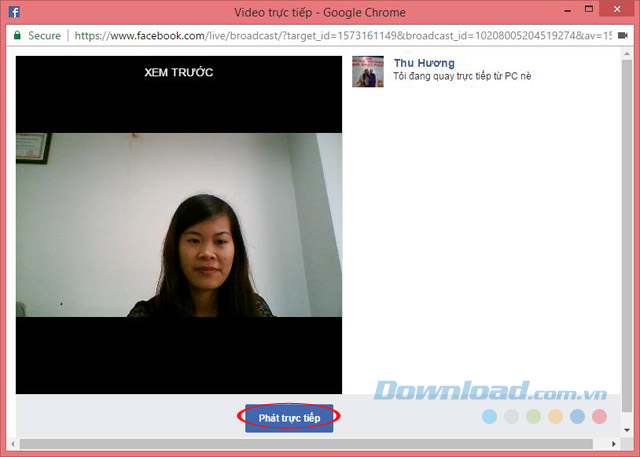
Task: Click the horizontal scrollbar thumb
Action: pos(306,444)
